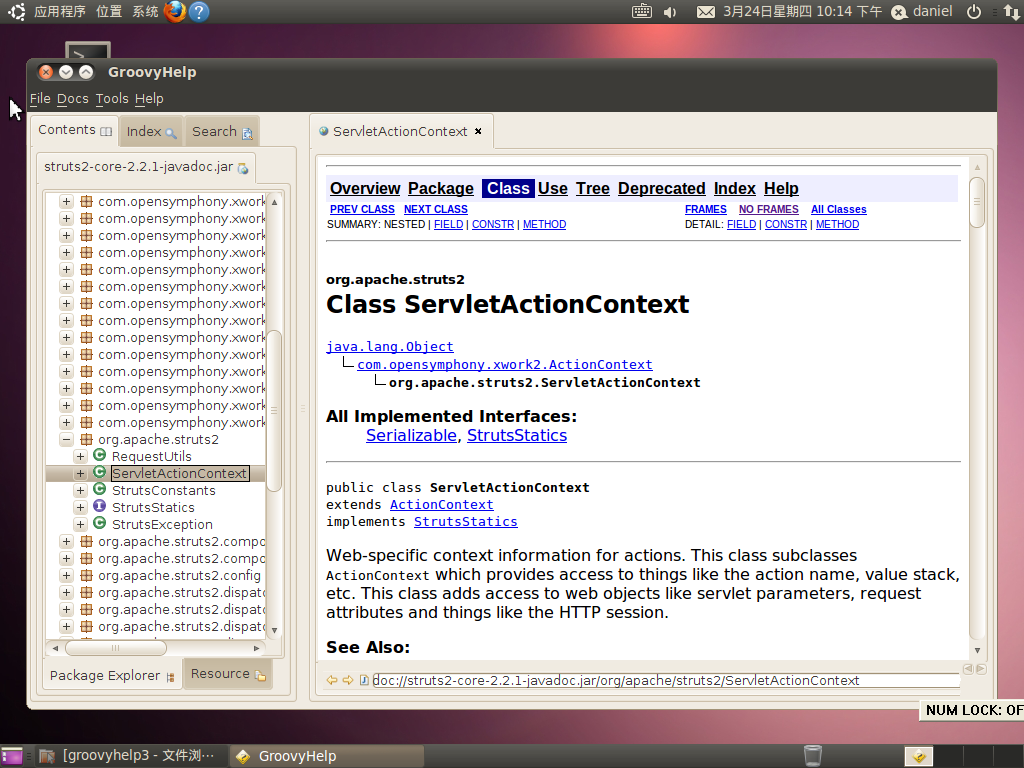Select the class icon next to ServletActionContext
The width and height of the screenshot is (1024, 768).
99,473
